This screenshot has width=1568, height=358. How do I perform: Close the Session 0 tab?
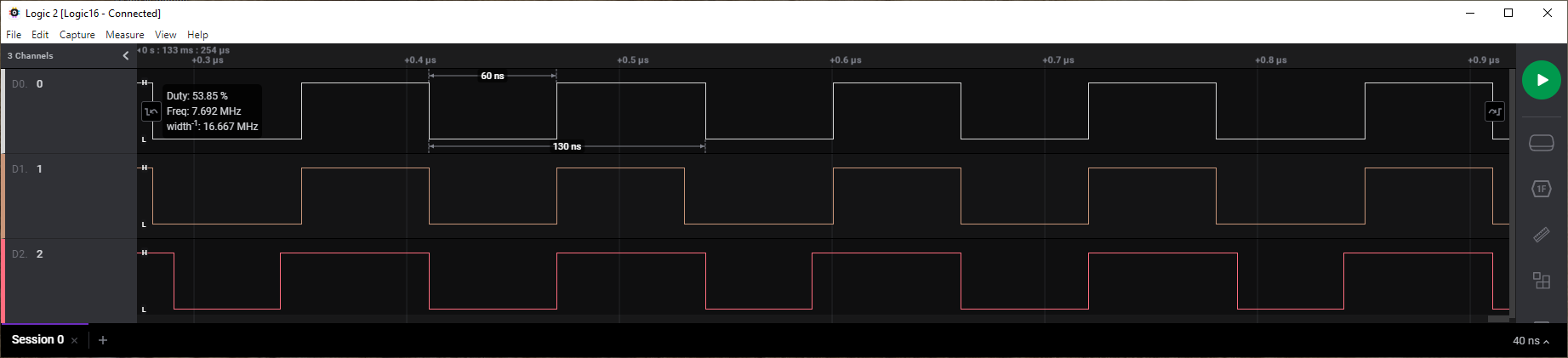(x=75, y=341)
